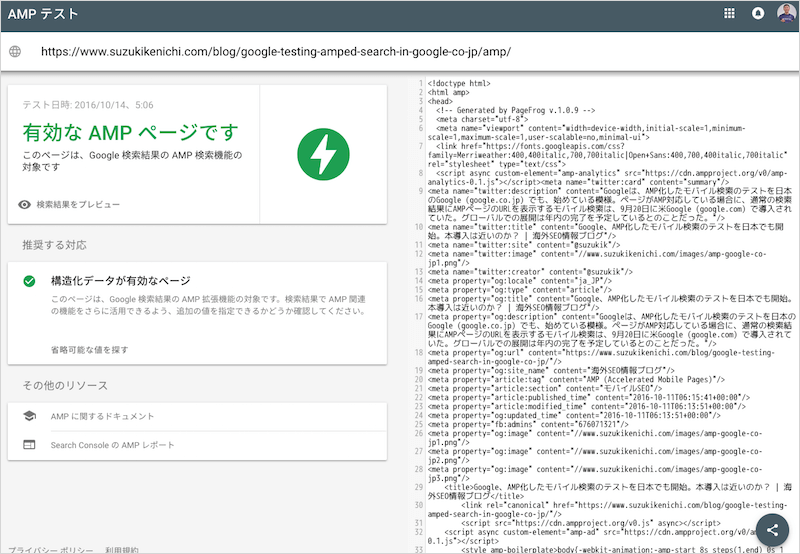The height and width of the screenshot is (554, 800).
Task: Click the <head> tag source line
Action: pyautogui.click(x=440, y=101)
